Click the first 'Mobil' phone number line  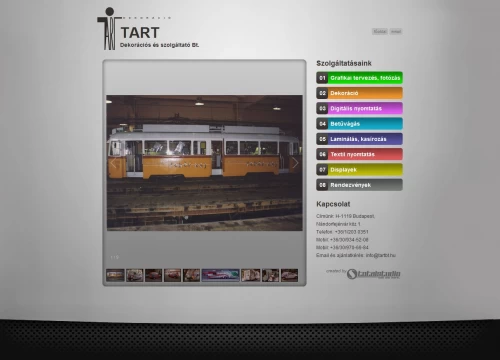pos(342,240)
